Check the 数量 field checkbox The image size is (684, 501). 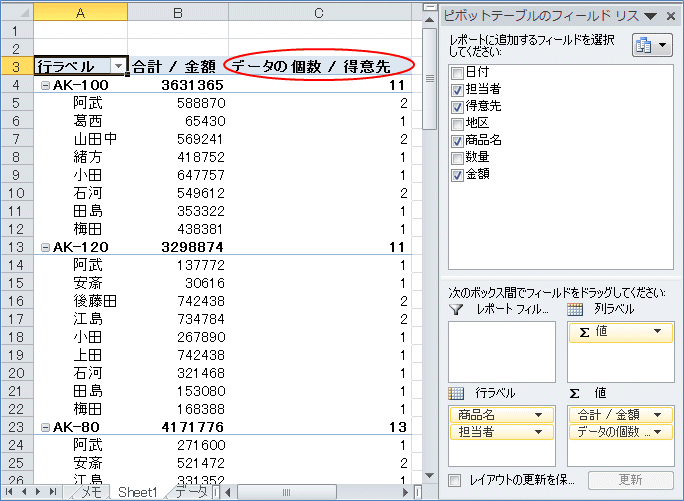(x=457, y=158)
